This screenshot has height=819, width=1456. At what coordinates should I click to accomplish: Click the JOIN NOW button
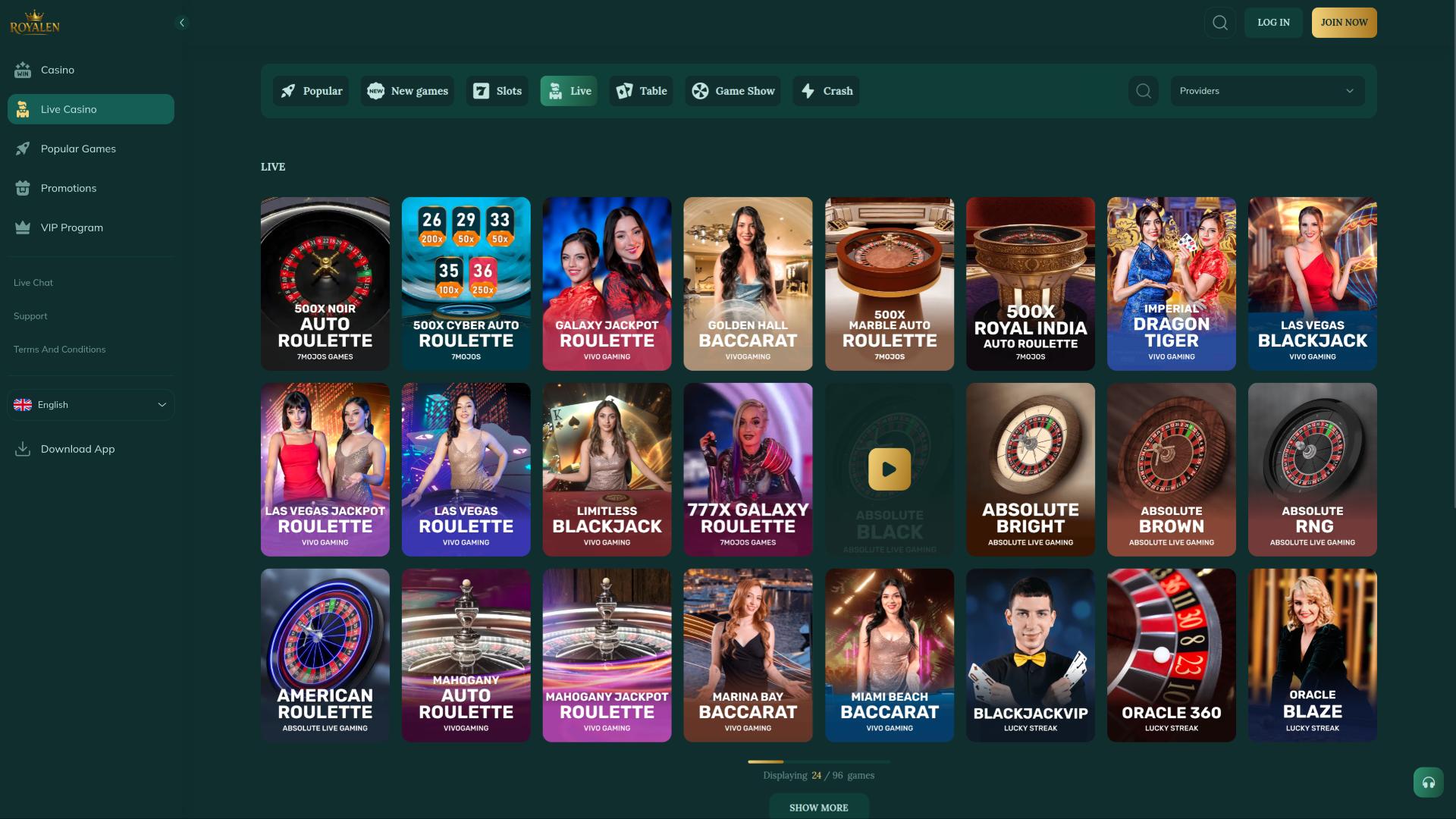(1344, 23)
